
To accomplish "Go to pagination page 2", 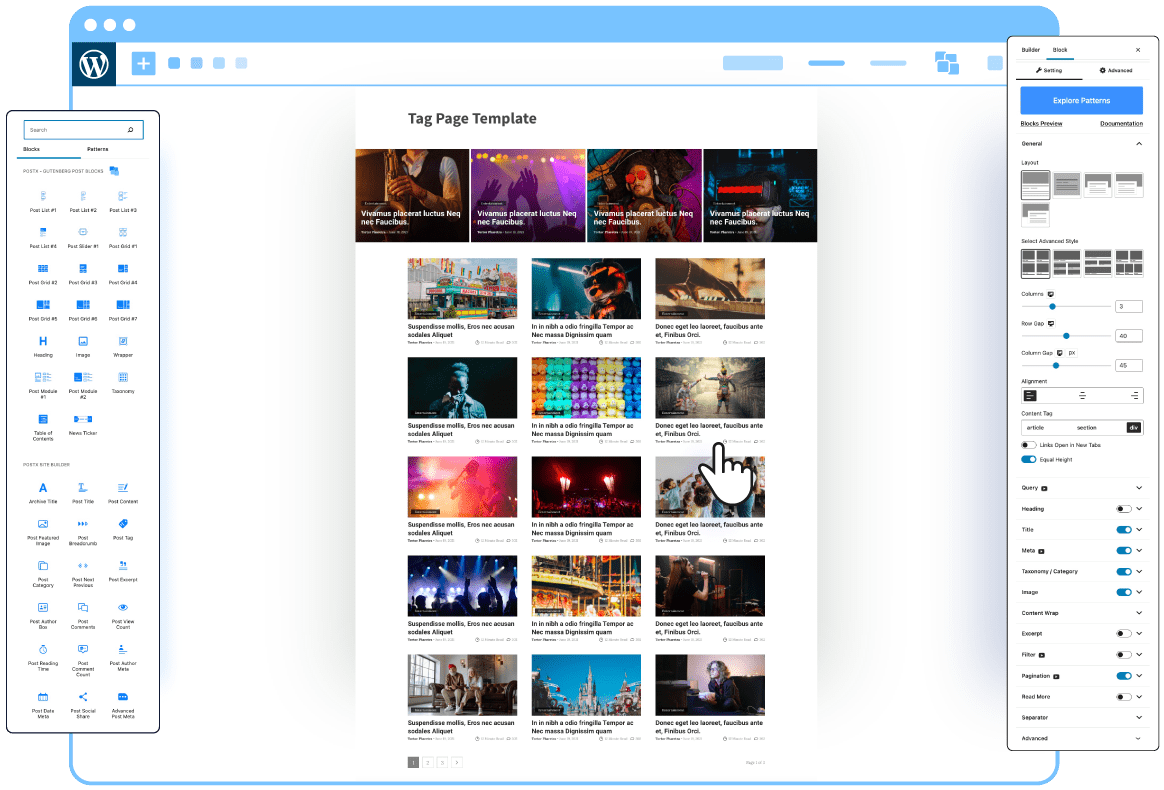I will click(x=428, y=762).
